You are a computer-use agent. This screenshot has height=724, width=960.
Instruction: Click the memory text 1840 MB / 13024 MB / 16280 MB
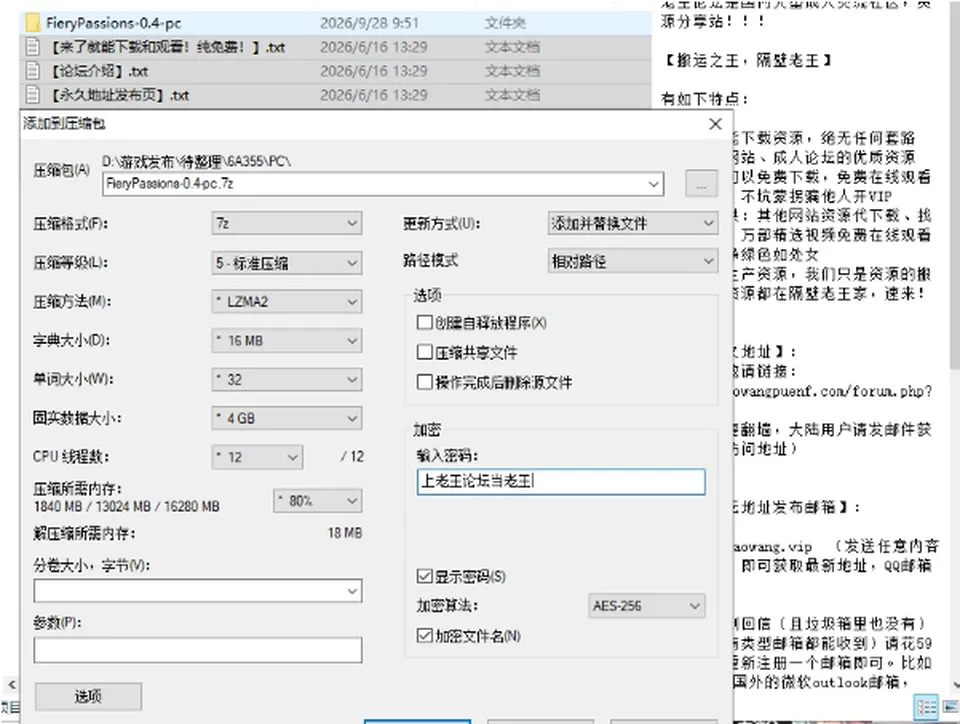(x=127, y=507)
